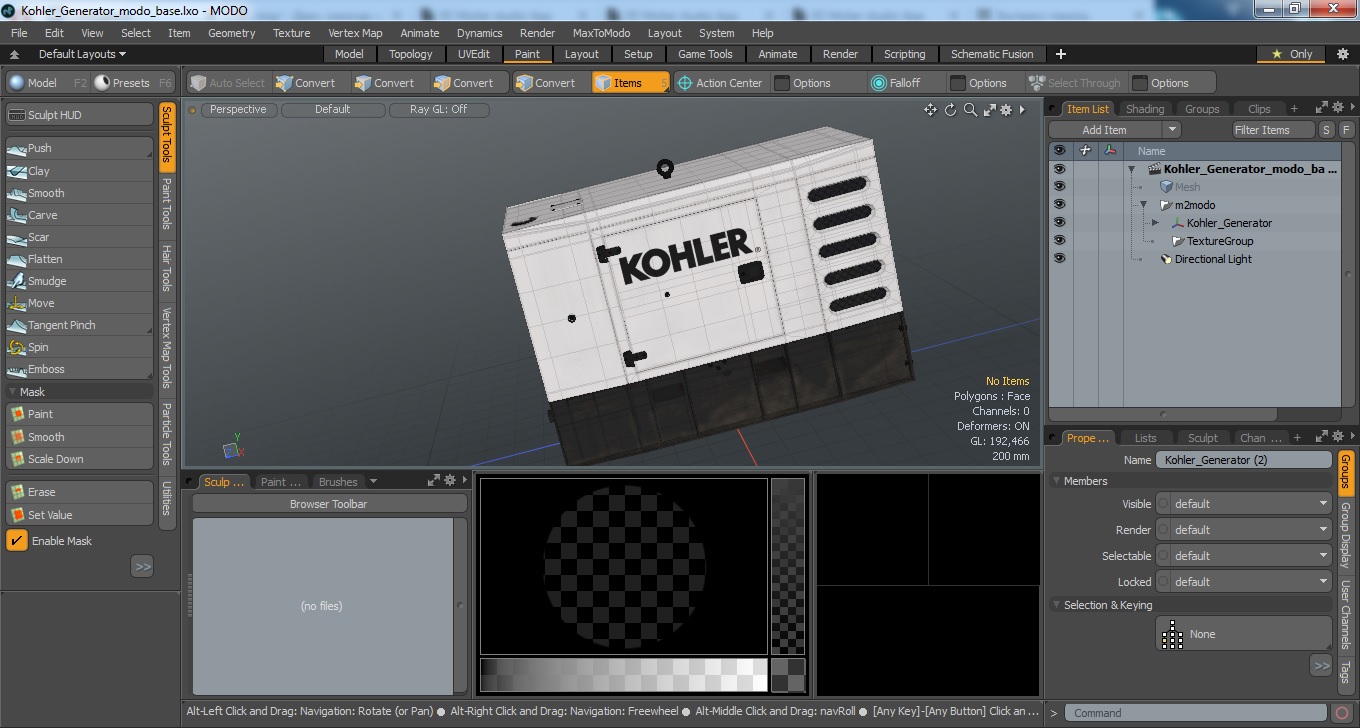Open the Shading panel tab
Image resolution: width=1360 pixels, height=728 pixels.
[x=1145, y=109]
